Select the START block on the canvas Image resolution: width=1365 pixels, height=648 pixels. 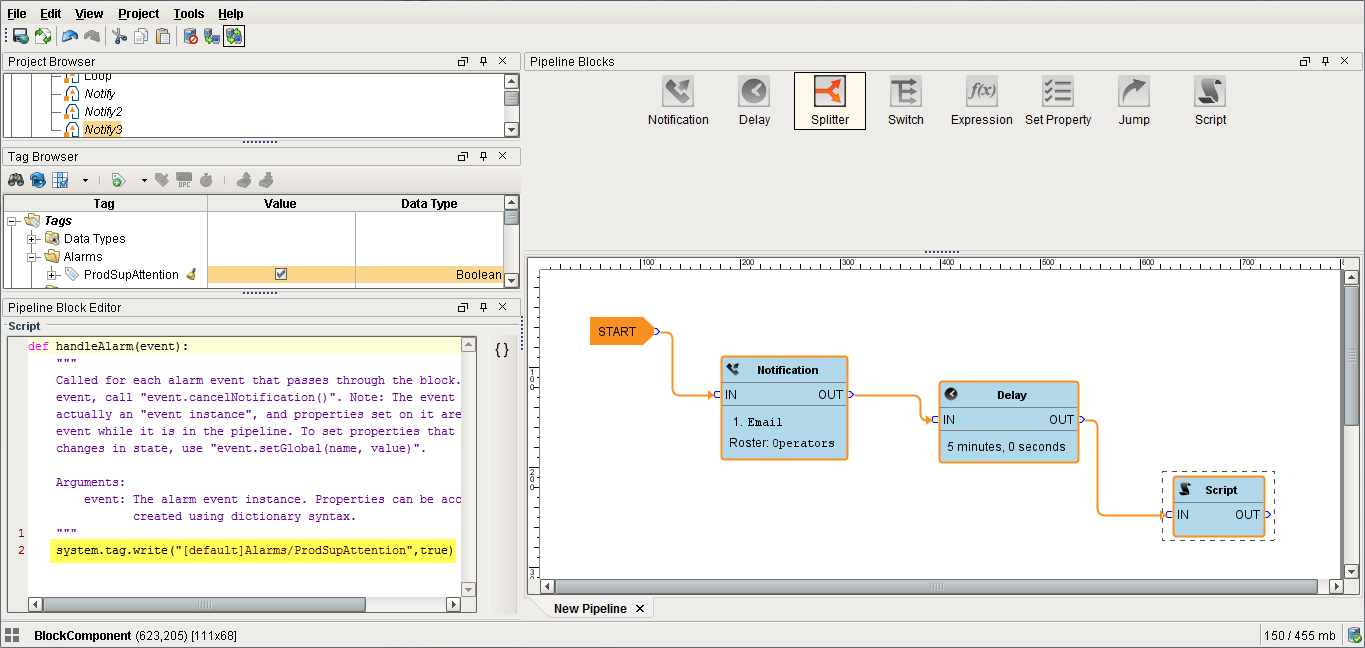pyautogui.click(x=621, y=331)
